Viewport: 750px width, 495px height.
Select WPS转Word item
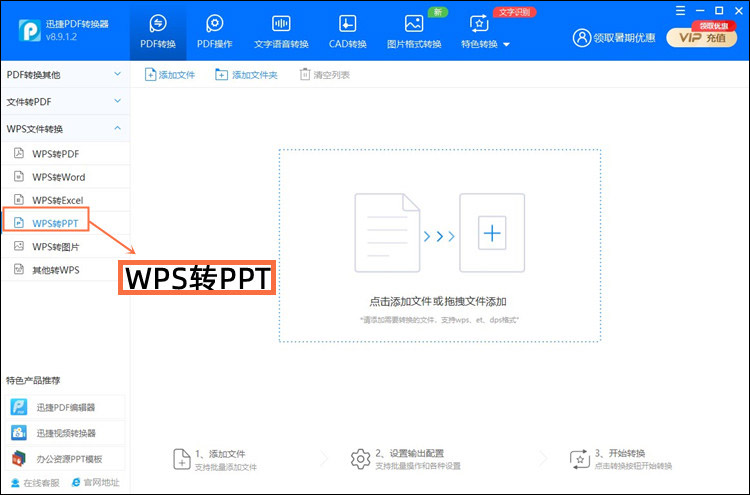pyautogui.click(x=65, y=177)
